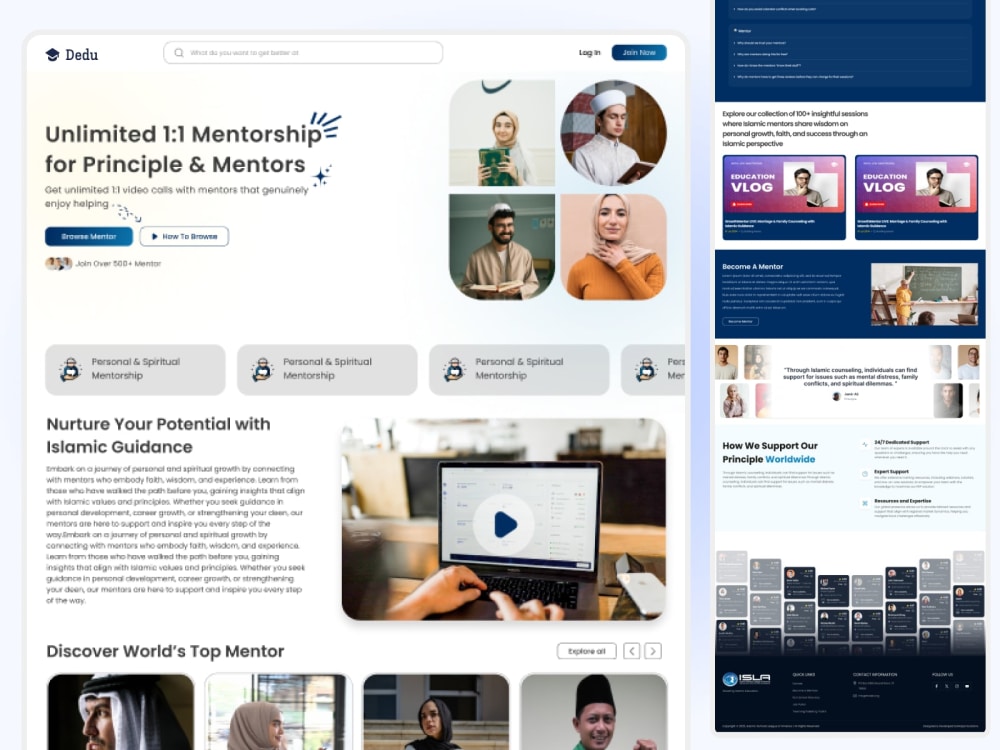Click the magnifier icon in the search bar

tap(179, 53)
